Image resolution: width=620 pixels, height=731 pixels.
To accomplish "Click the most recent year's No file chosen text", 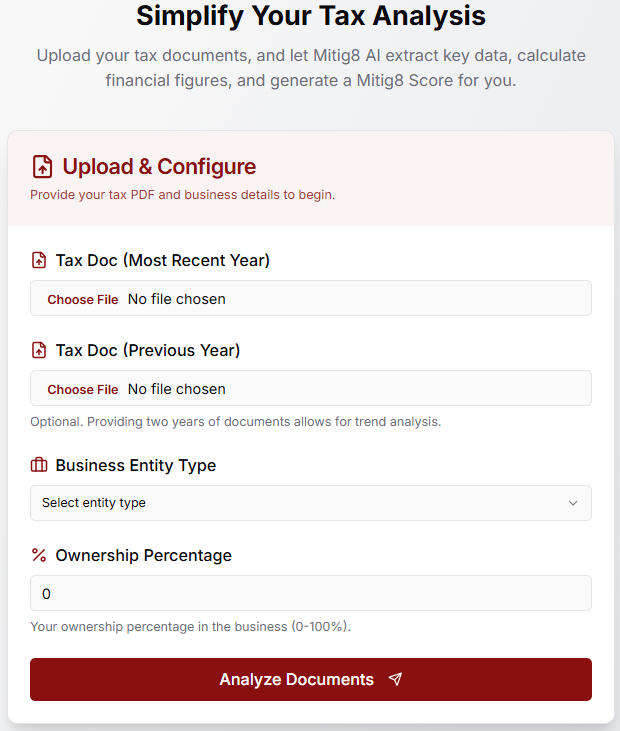I will click(x=177, y=299).
